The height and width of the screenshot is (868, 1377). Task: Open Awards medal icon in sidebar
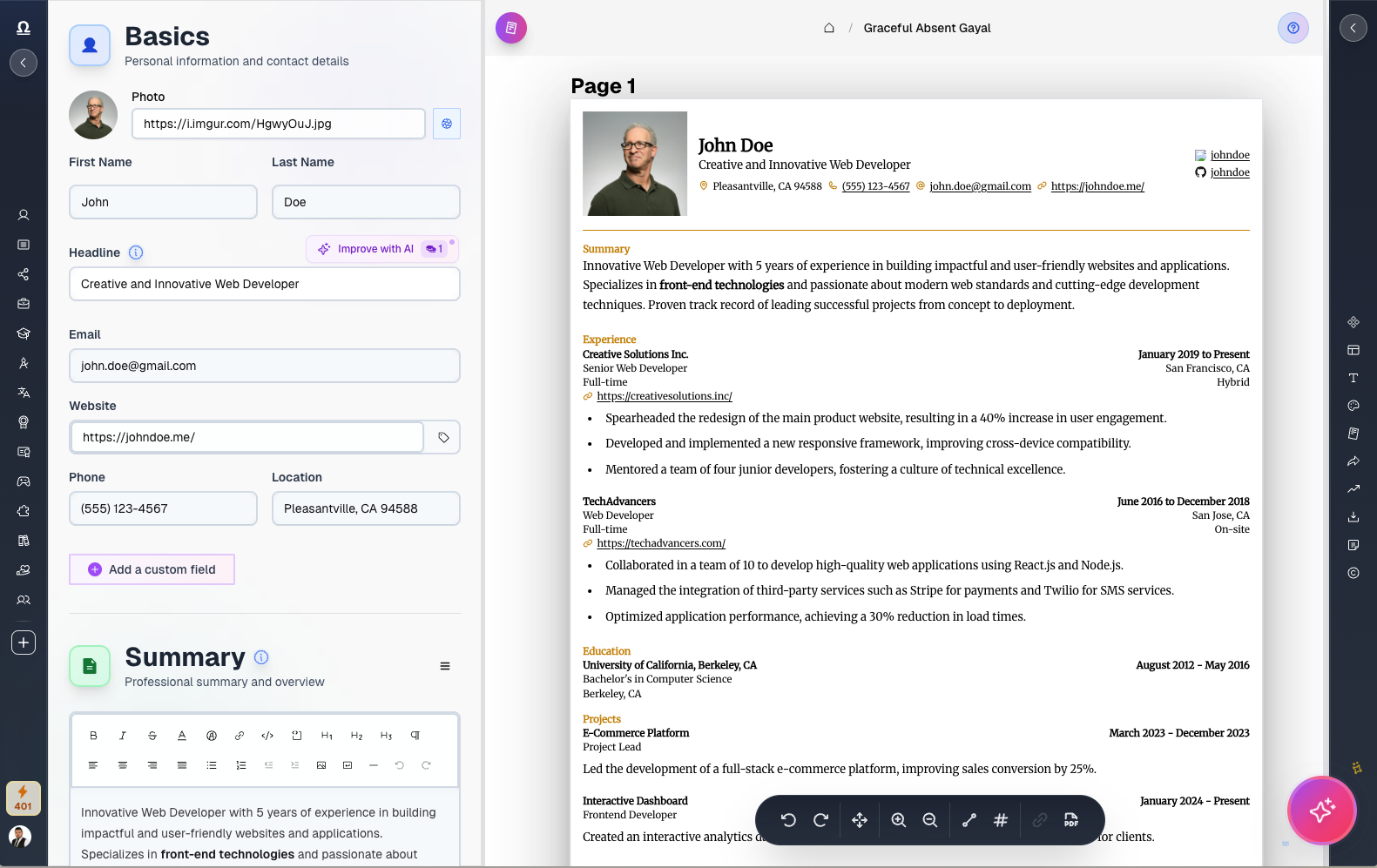click(24, 422)
